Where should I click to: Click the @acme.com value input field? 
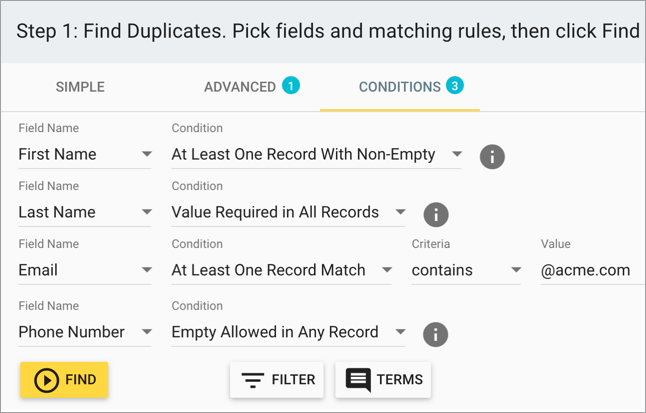pyautogui.click(x=592, y=270)
